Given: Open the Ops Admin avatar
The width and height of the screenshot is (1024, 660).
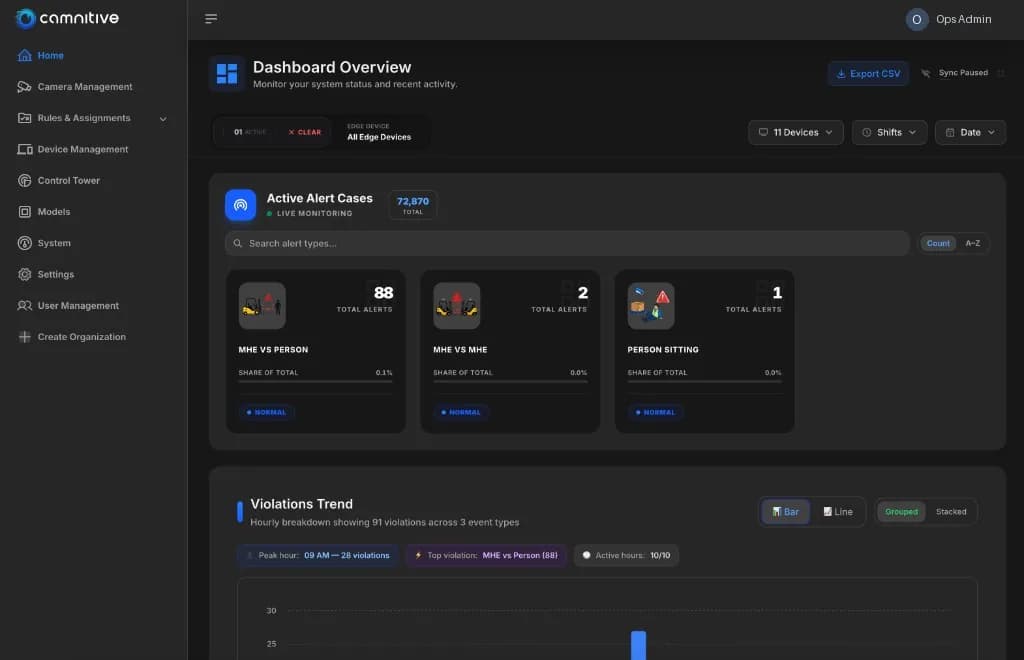Looking at the screenshot, I should coord(917,20).
